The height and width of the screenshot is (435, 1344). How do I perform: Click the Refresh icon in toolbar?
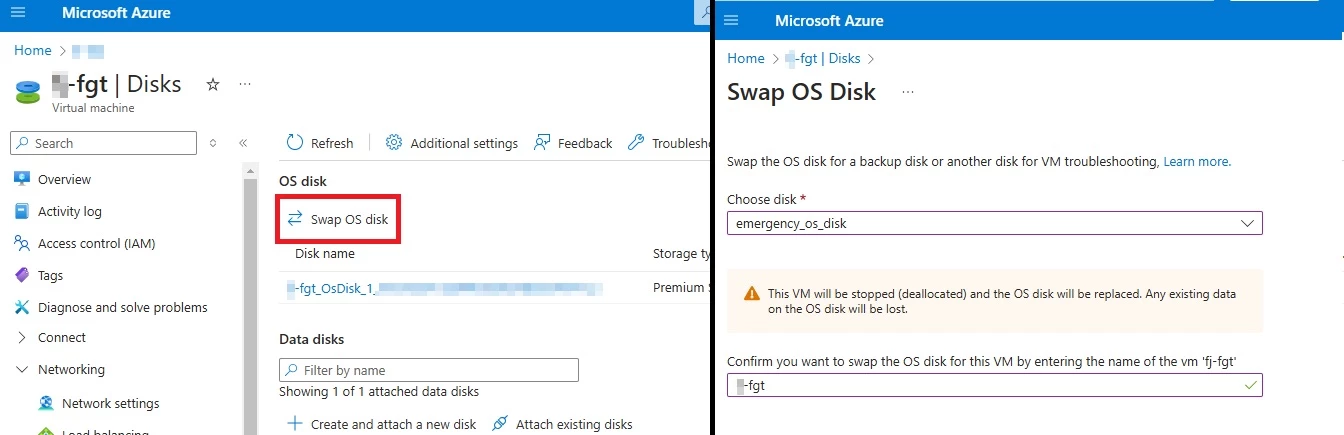[295, 143]
